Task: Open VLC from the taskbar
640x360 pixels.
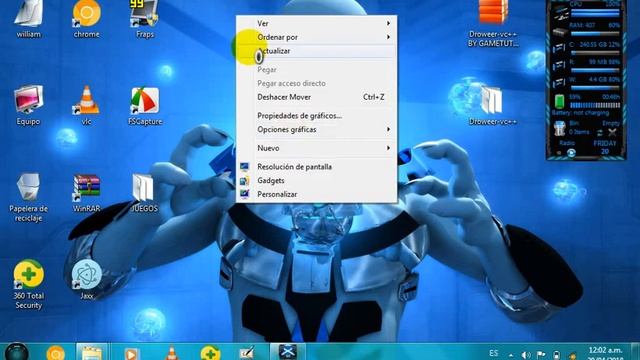Action: click(x=171, y=353)
